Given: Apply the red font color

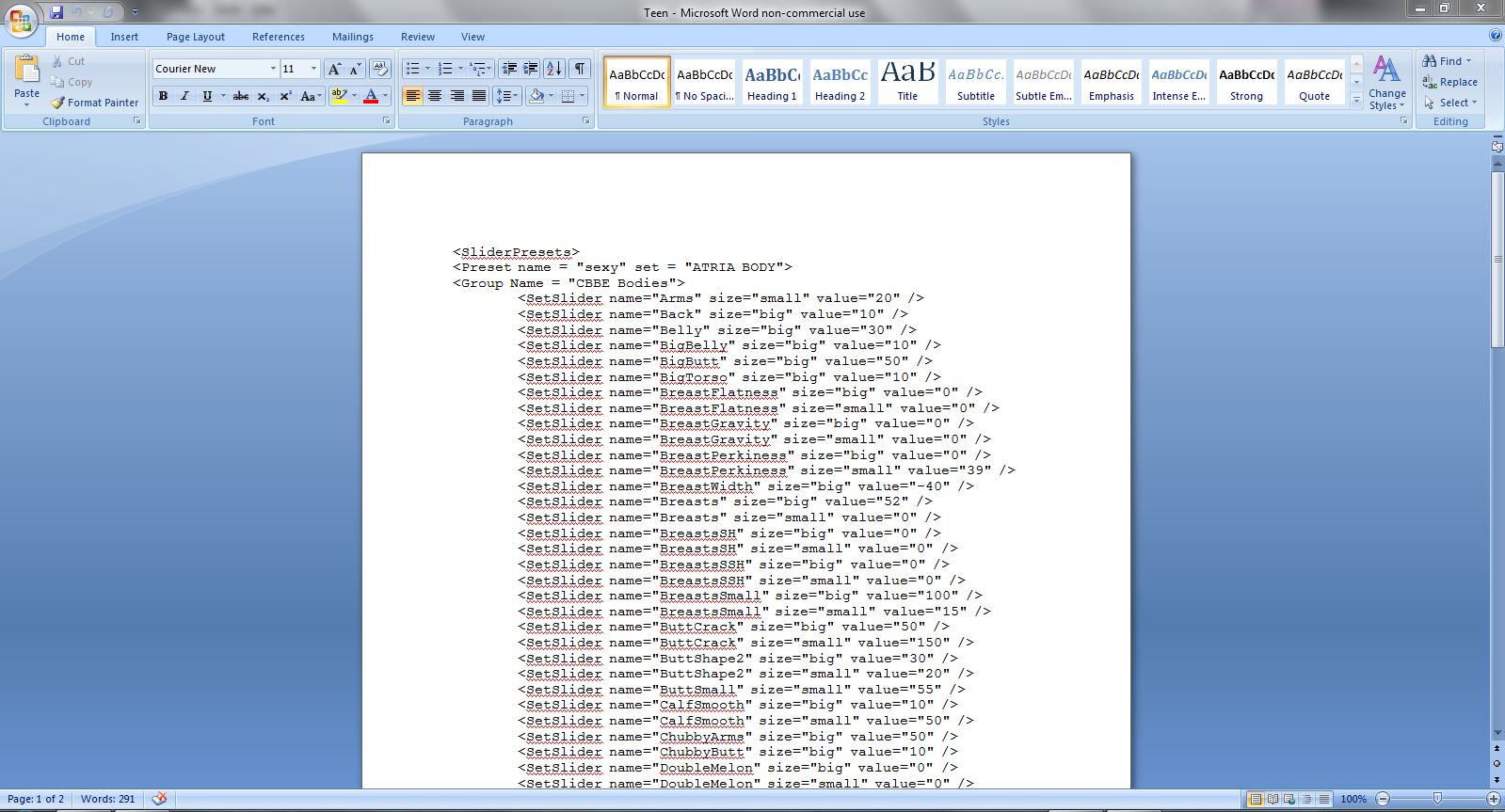Looking at the screenshot, I should click(371, 96).
